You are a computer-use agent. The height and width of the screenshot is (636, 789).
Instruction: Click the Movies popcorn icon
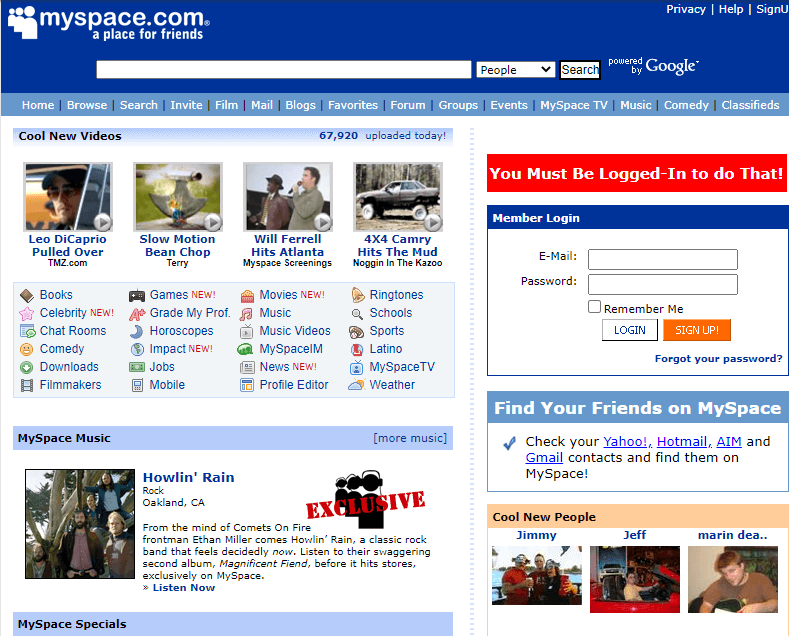click(247, 295)
